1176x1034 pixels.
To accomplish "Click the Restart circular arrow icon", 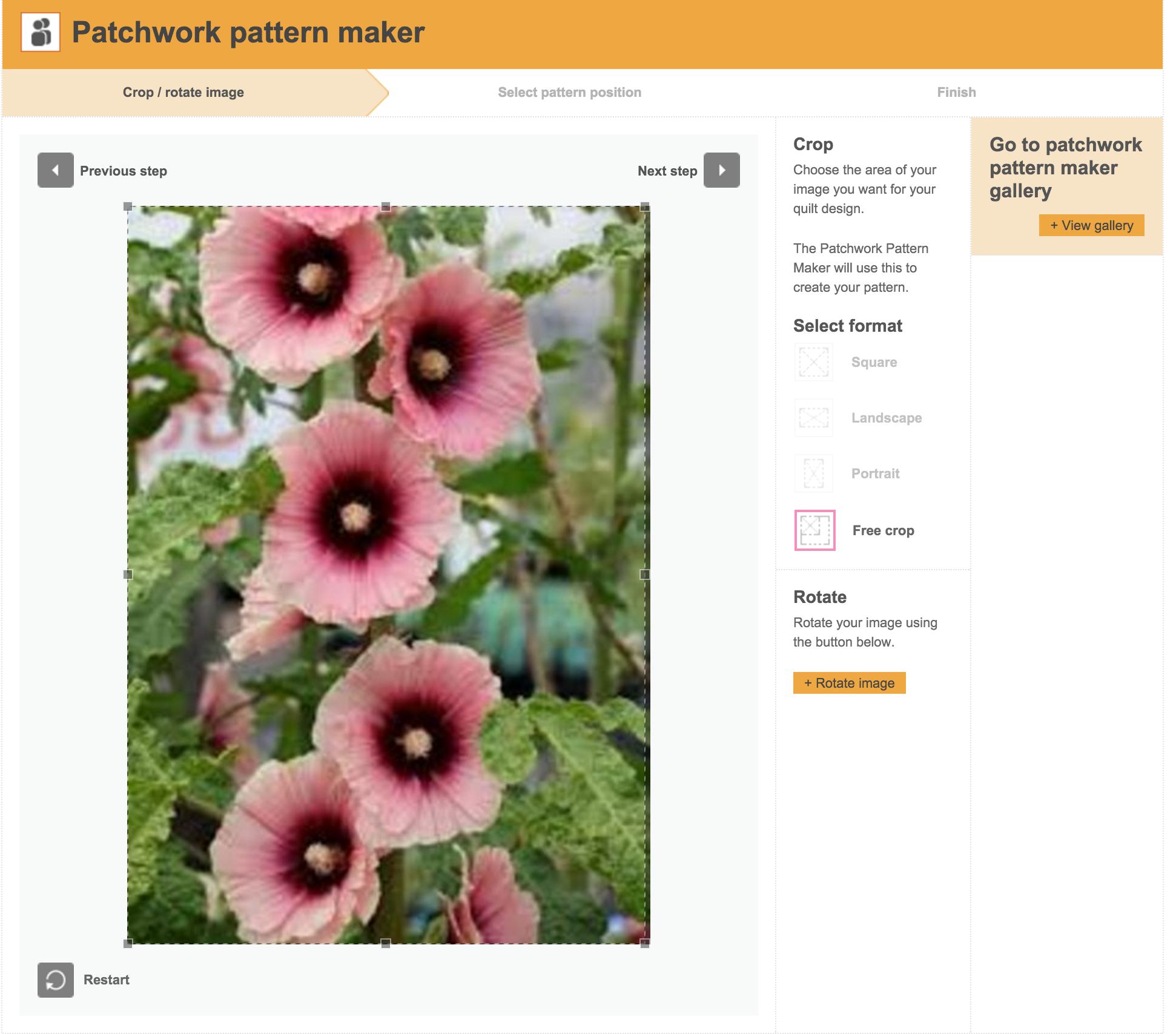I will pyautogui.click(x=55, y=980).
